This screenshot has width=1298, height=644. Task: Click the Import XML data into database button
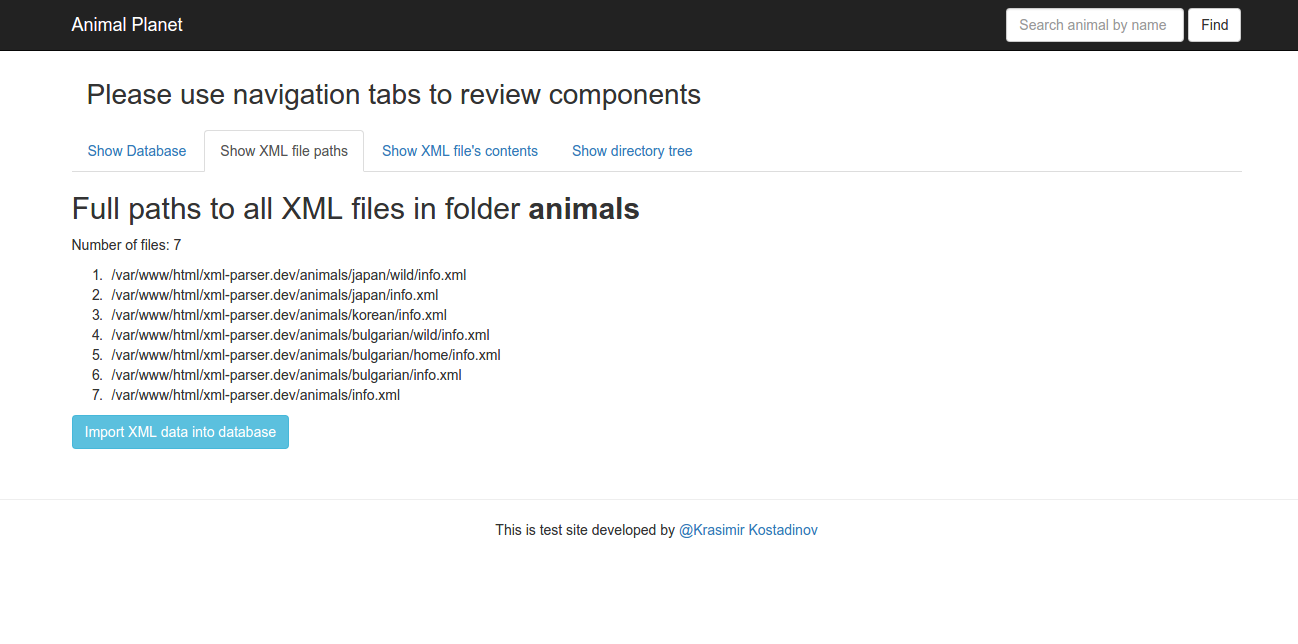point(180,432)
